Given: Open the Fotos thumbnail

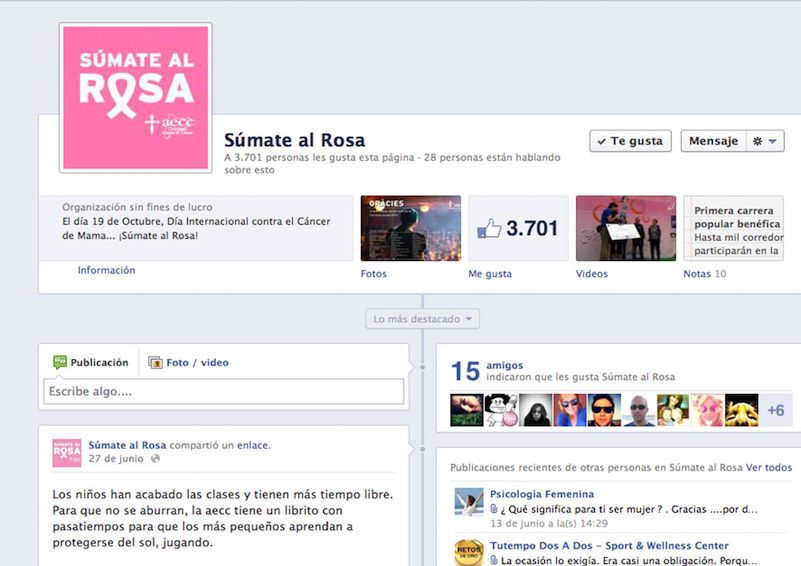Looking at the screenshot, I should (410, 228).
